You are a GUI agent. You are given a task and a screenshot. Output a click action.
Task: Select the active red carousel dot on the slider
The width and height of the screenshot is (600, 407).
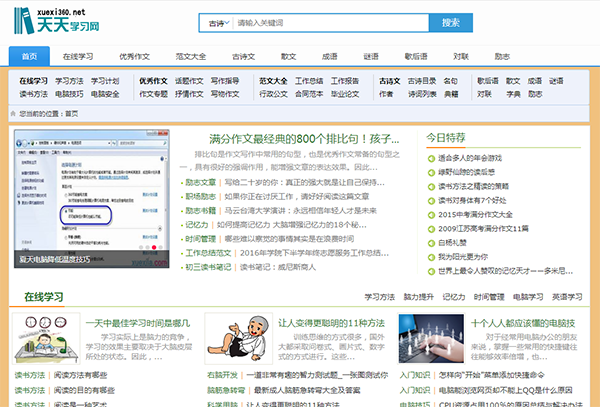click(154, 247)
